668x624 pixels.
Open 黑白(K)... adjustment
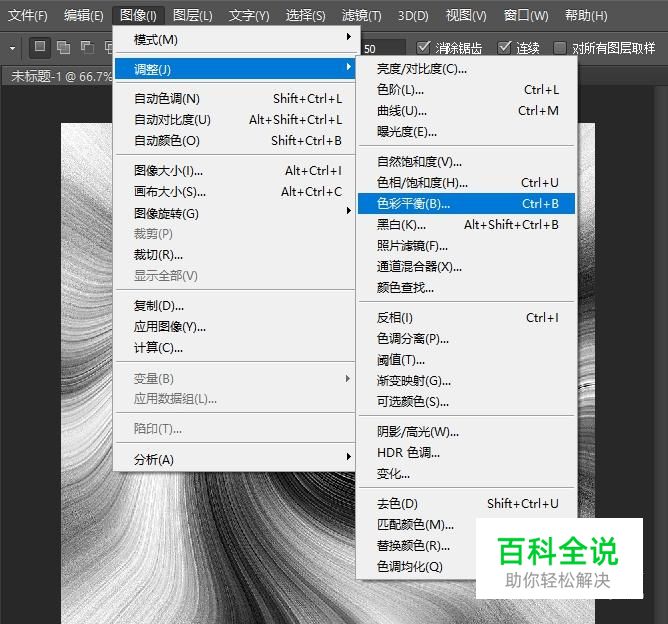point(466,224)
